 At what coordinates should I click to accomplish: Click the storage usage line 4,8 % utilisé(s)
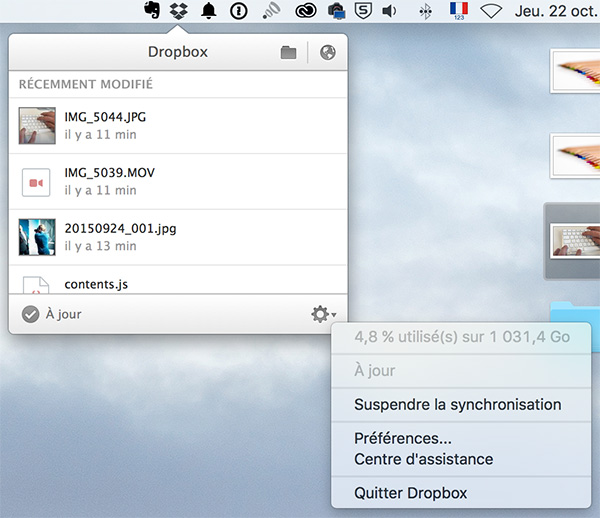click(462, 337)
